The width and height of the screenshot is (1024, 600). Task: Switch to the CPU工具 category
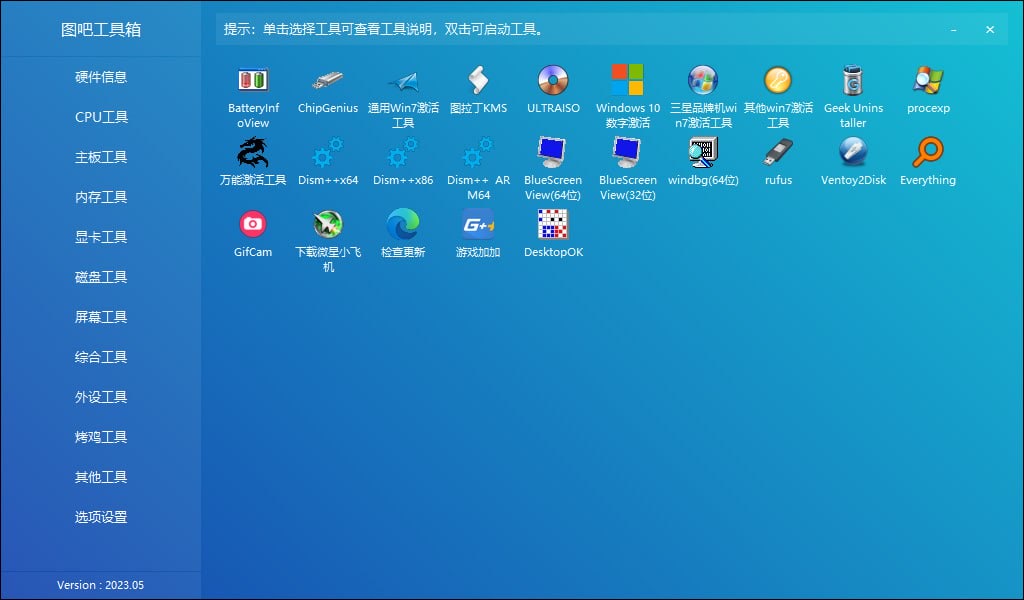101,117
